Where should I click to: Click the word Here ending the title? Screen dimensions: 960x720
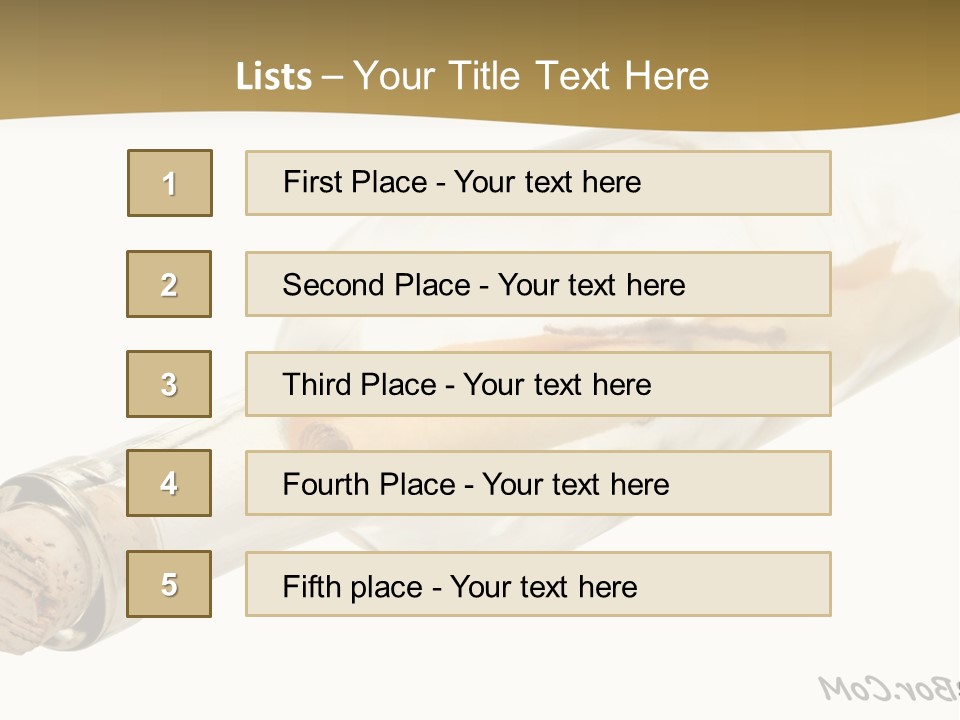(666, 77)
